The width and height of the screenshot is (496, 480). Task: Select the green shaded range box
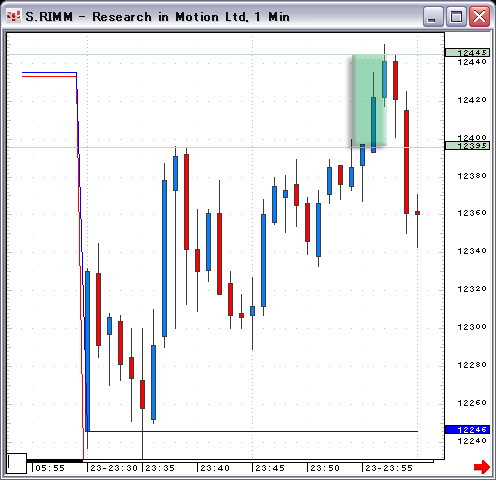point(369,100)
